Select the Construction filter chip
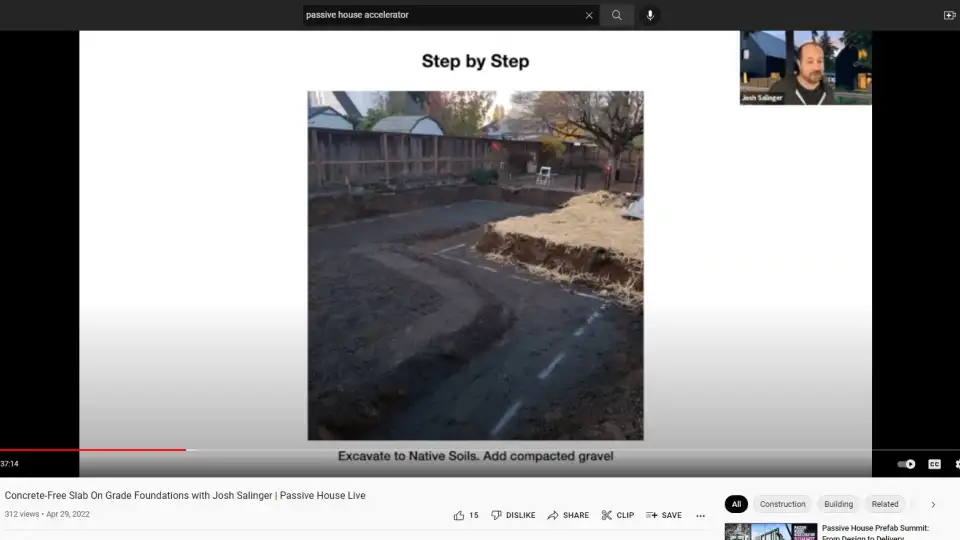The width and height of the screenshot is (960, 540). (782, 504)
